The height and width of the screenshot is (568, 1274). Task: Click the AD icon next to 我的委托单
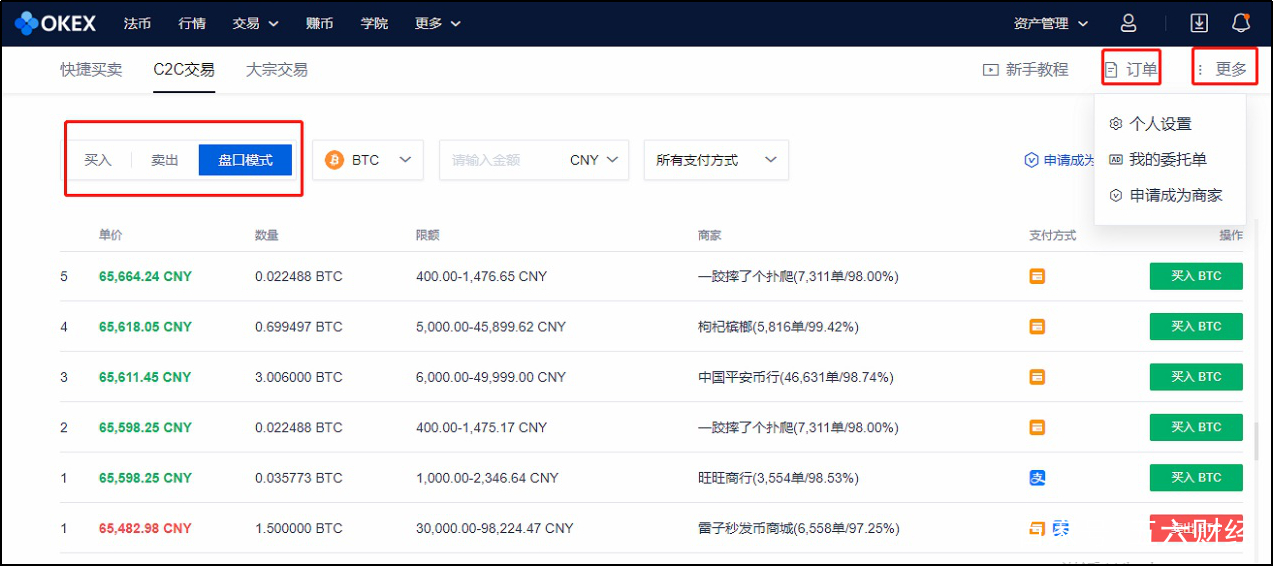point(1116,159)
